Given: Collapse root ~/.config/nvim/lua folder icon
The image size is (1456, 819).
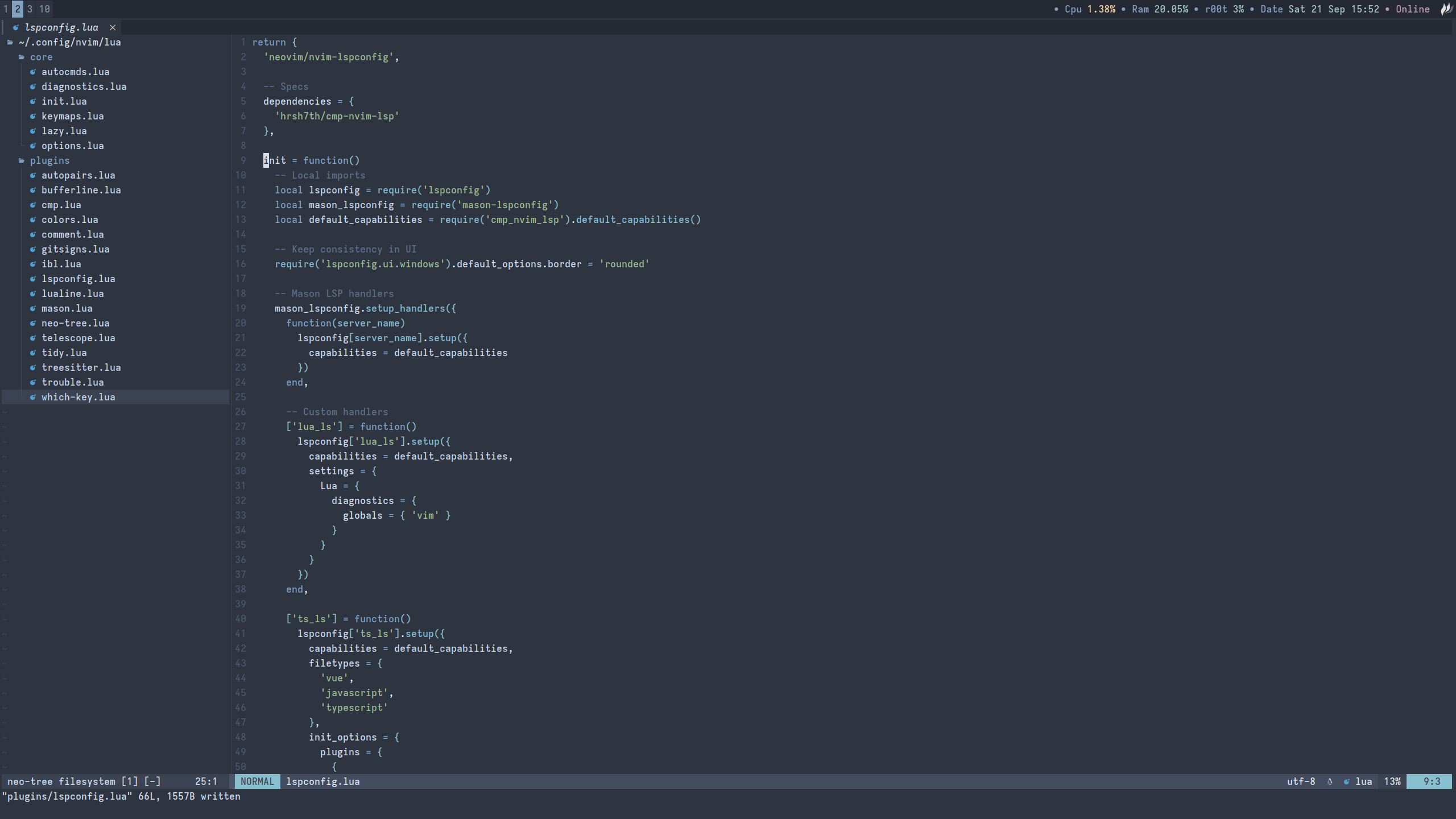Looking at the screenshot, I should tap(10, 42).
